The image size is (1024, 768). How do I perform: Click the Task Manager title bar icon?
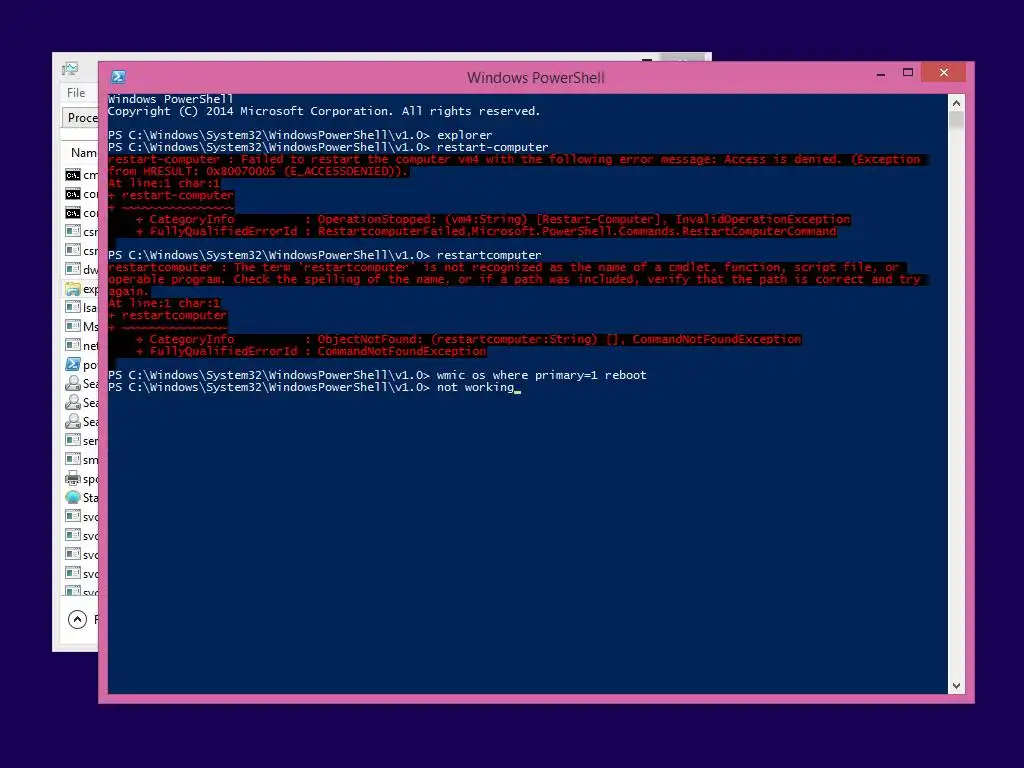coord(70,68)
